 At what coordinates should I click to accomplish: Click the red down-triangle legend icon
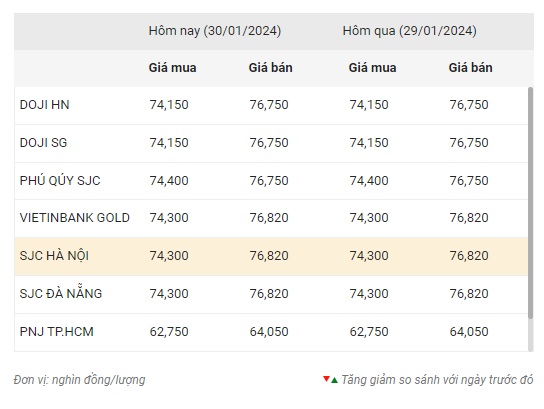point(326,379)
